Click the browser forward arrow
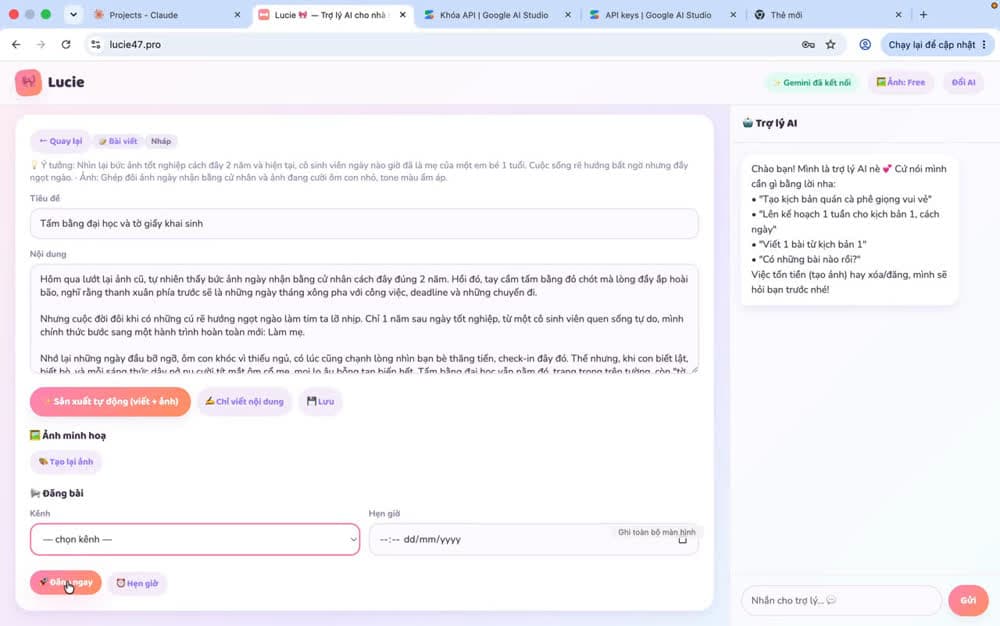Screen dimensions: 1000x626 pos(41,45)
